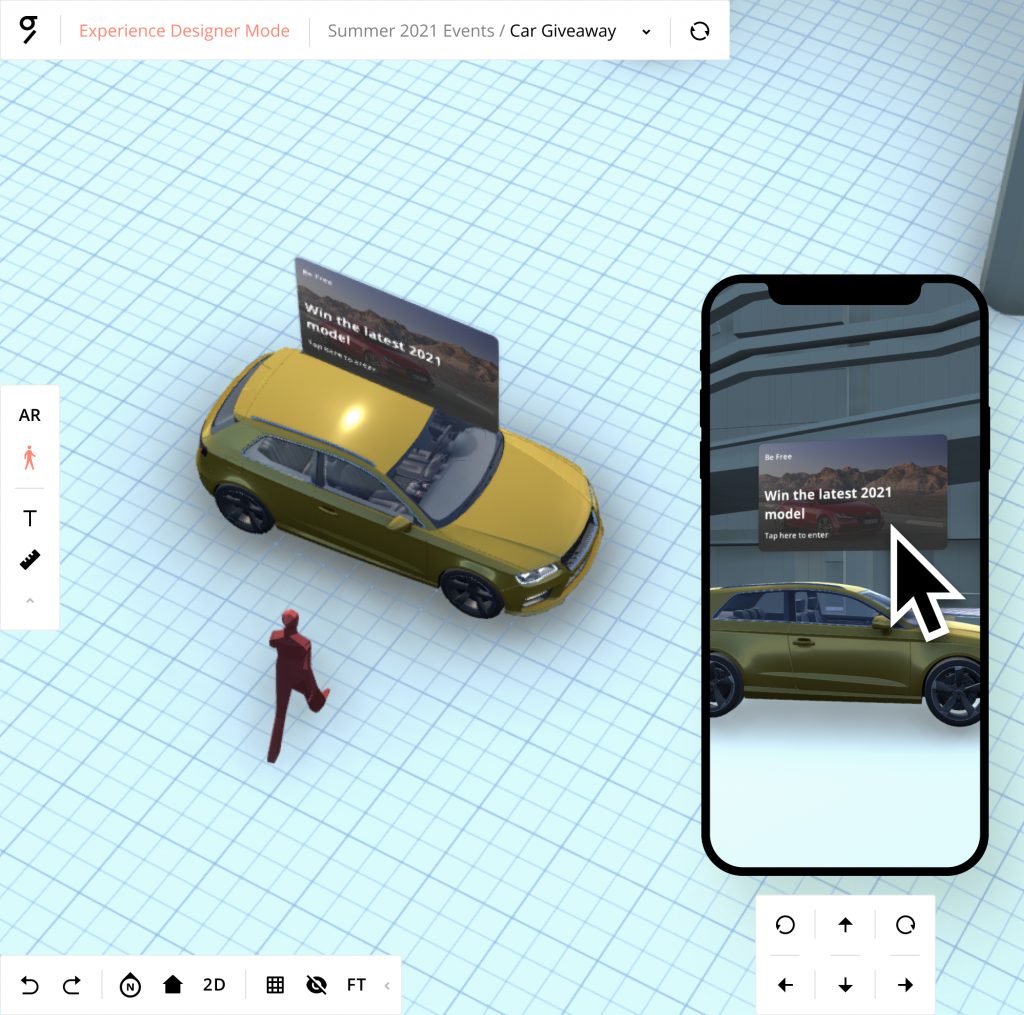This screenshot has width=1024, height=1015.
Task: Select the Text tool
Action: point(30,518)
